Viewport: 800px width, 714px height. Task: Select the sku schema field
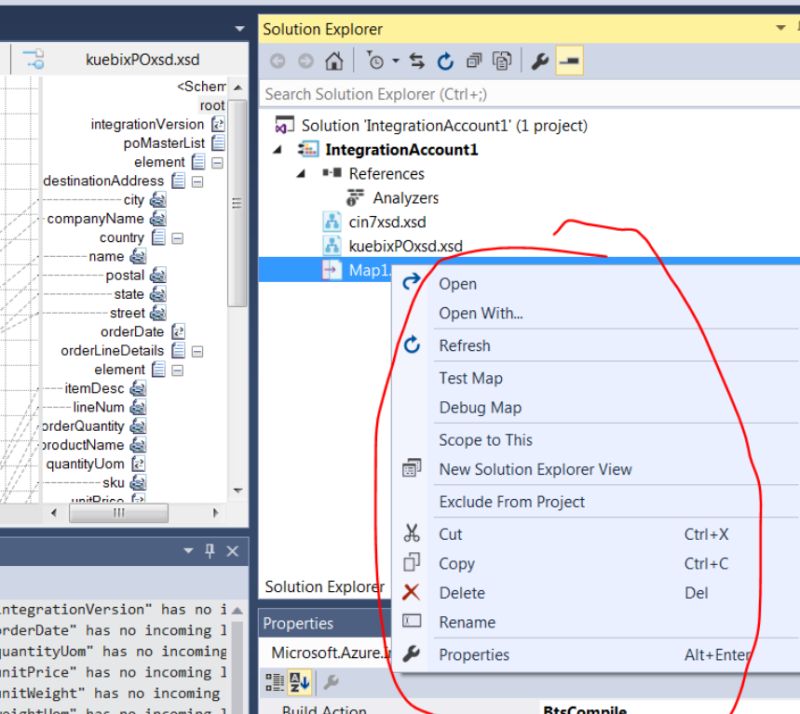click(113, 483)
